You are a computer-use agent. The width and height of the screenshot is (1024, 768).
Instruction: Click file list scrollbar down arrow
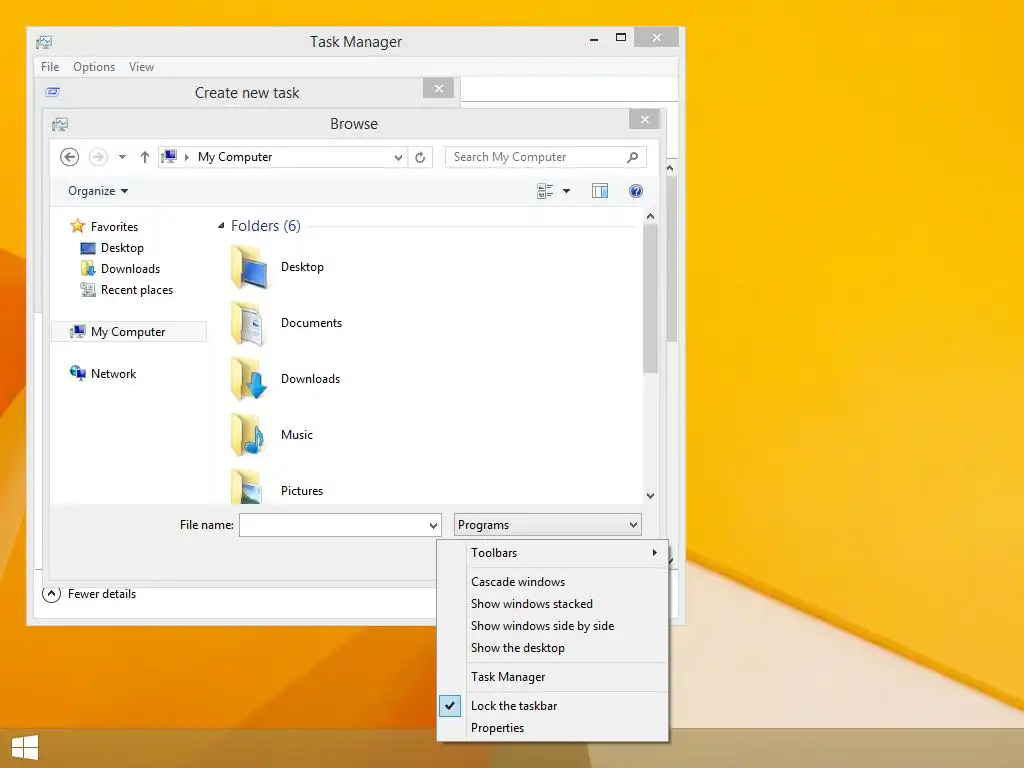pos(650,496)
